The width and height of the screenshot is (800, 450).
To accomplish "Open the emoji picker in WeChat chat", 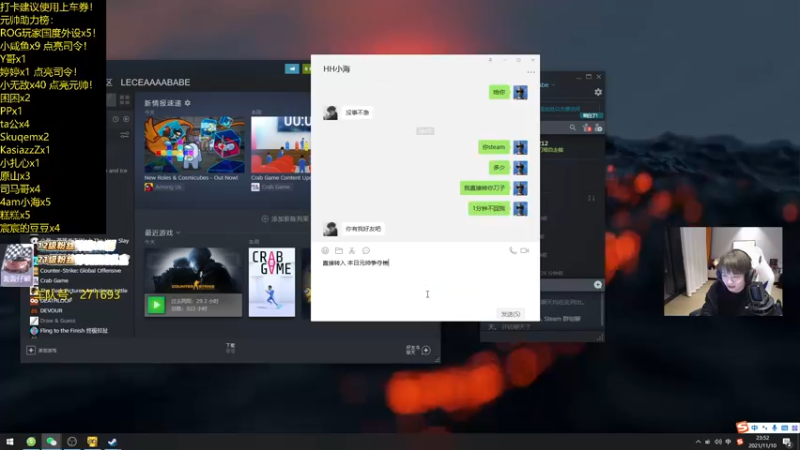I will click(x=325, y=251).
